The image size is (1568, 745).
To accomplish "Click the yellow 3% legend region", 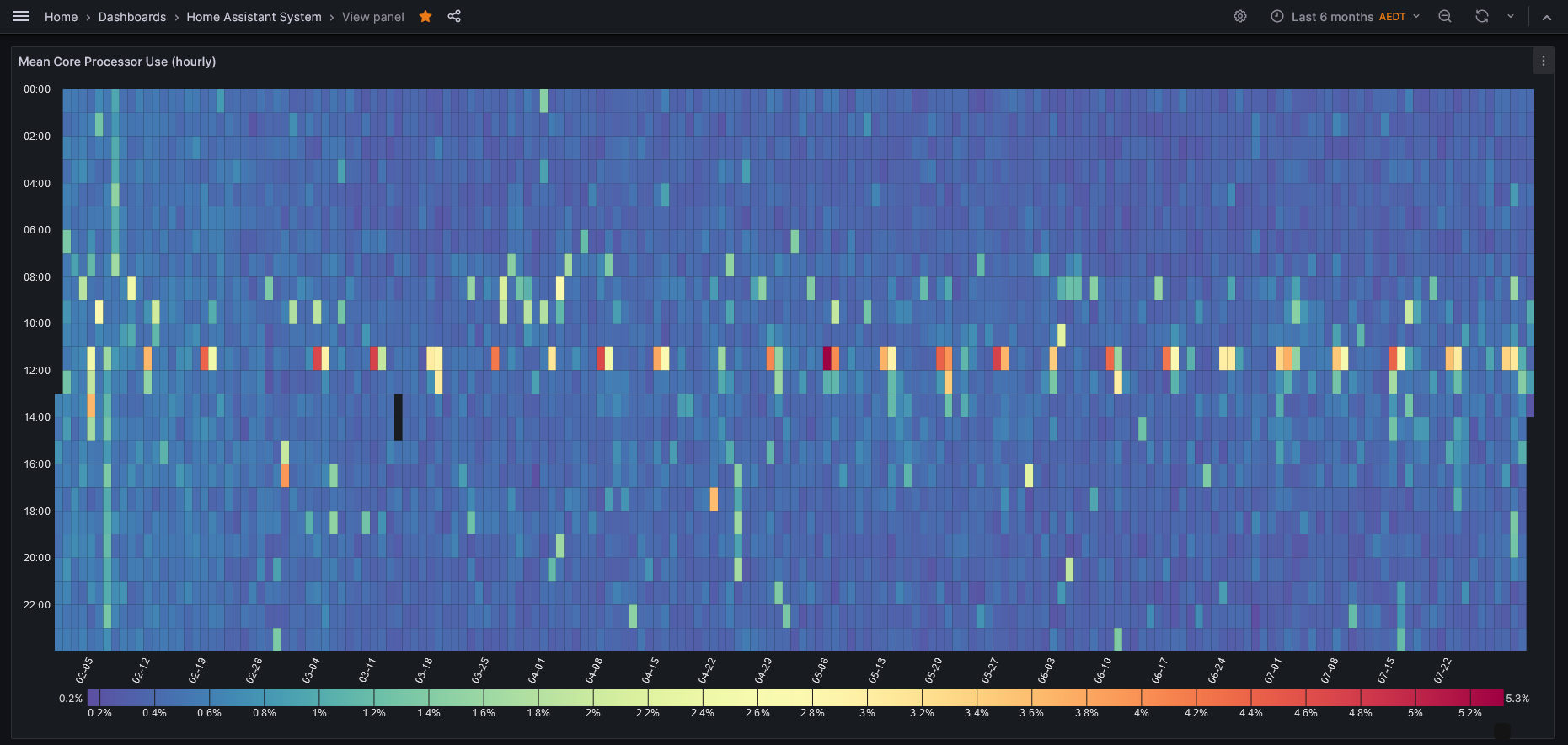I will point(867,698).
